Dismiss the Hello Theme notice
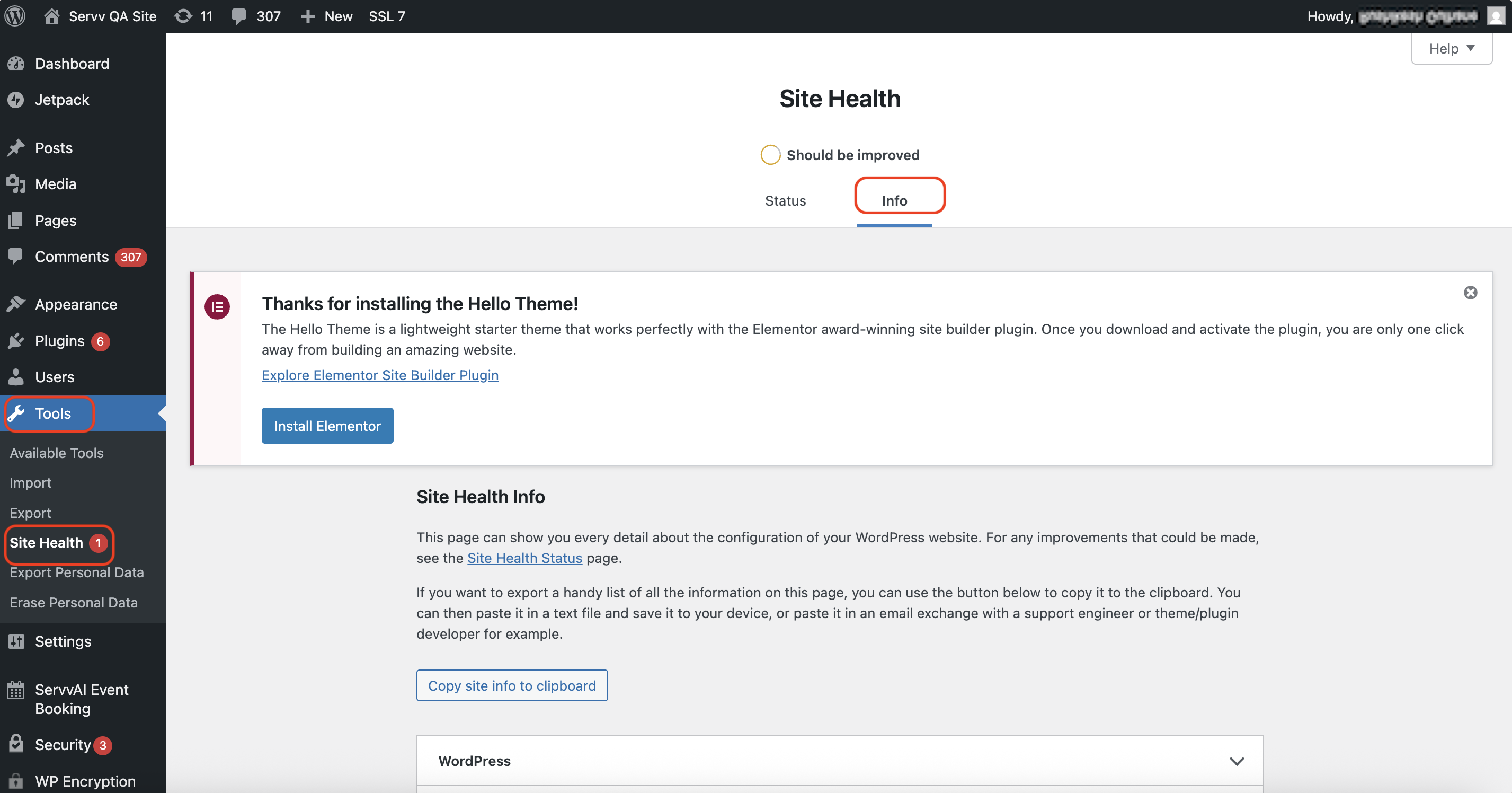The height and width of the screenshot is (793, 1512). pyautogui.click(x=1470, y=293)
